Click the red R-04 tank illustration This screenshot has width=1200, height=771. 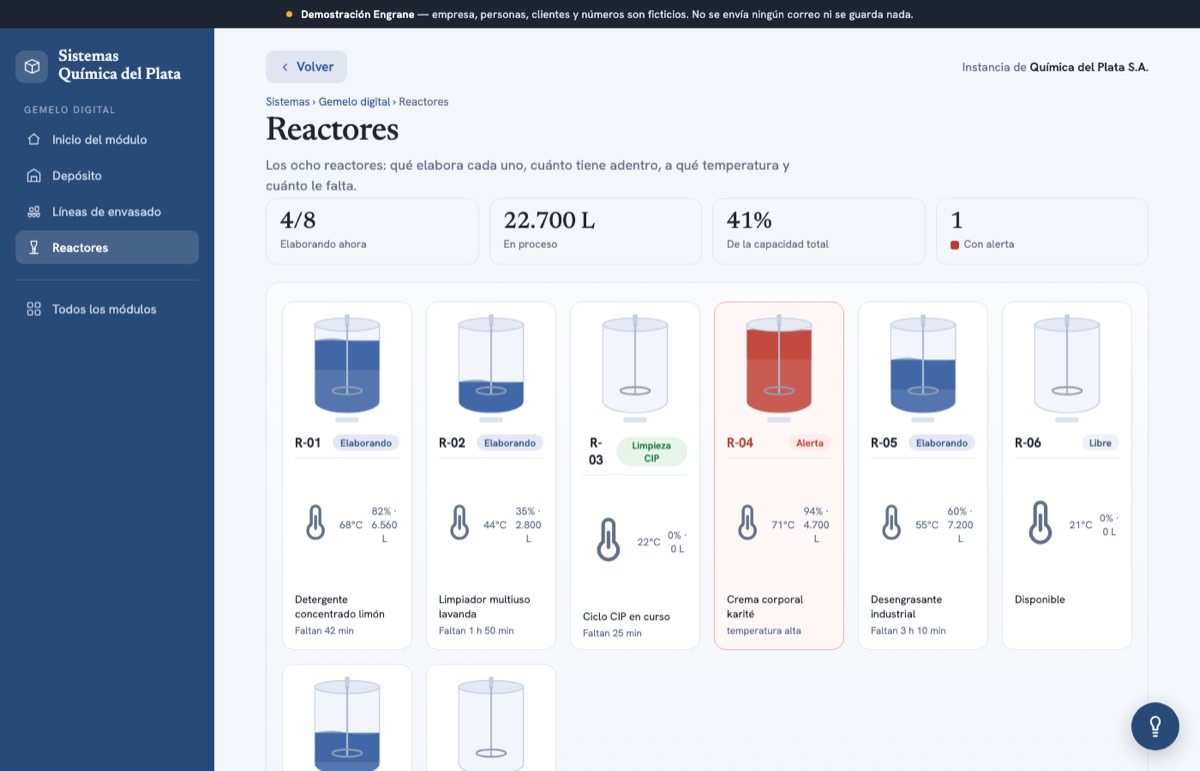(779, 367)
